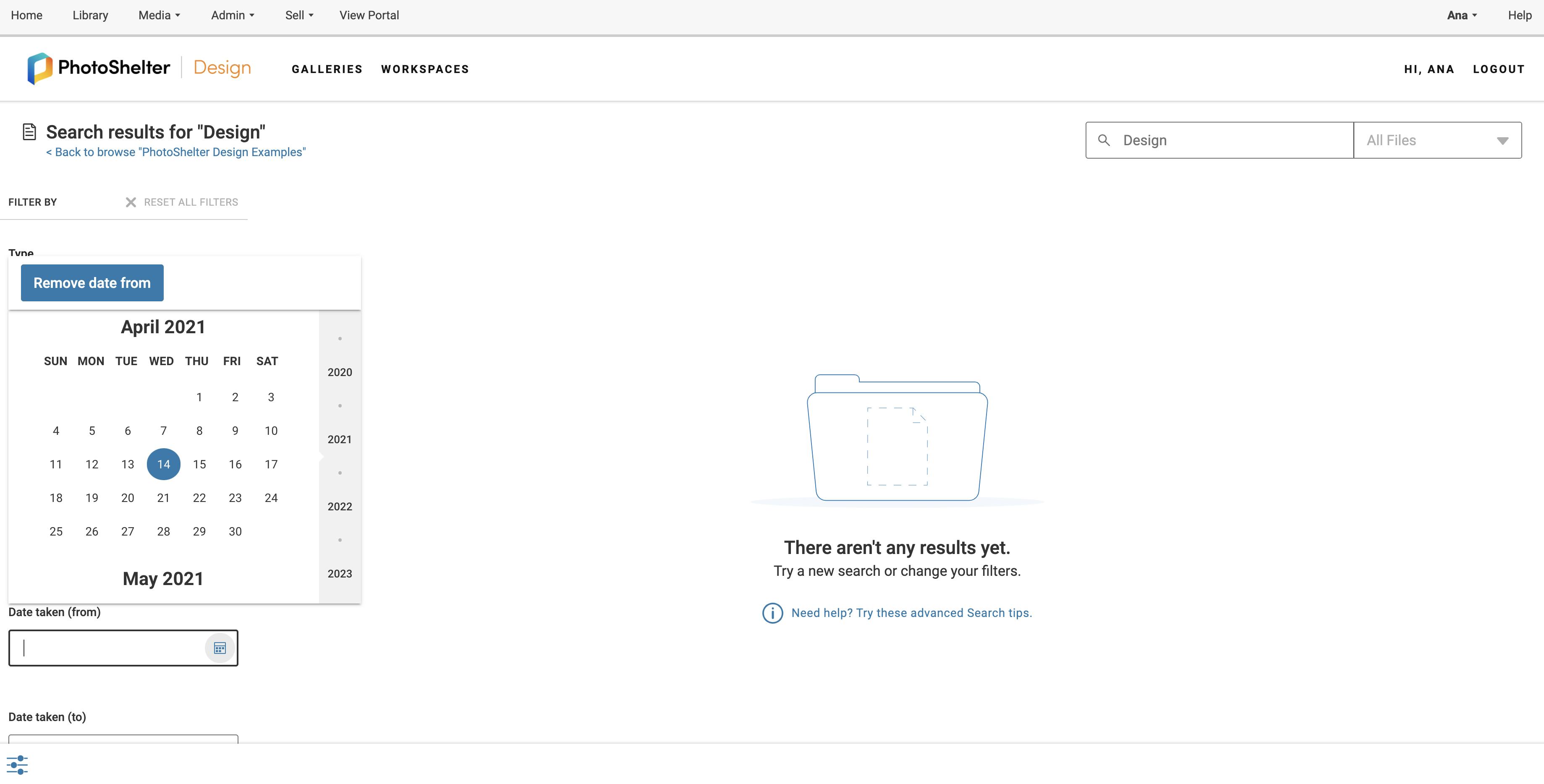
Task: Jump to year 2022 in the year slider
Action: [339, 507]
